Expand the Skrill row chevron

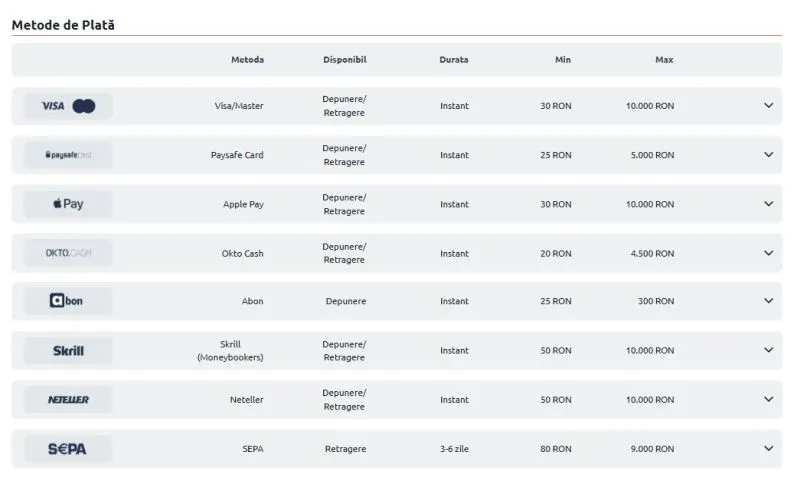pyautogui.click(x=768, y=350)
